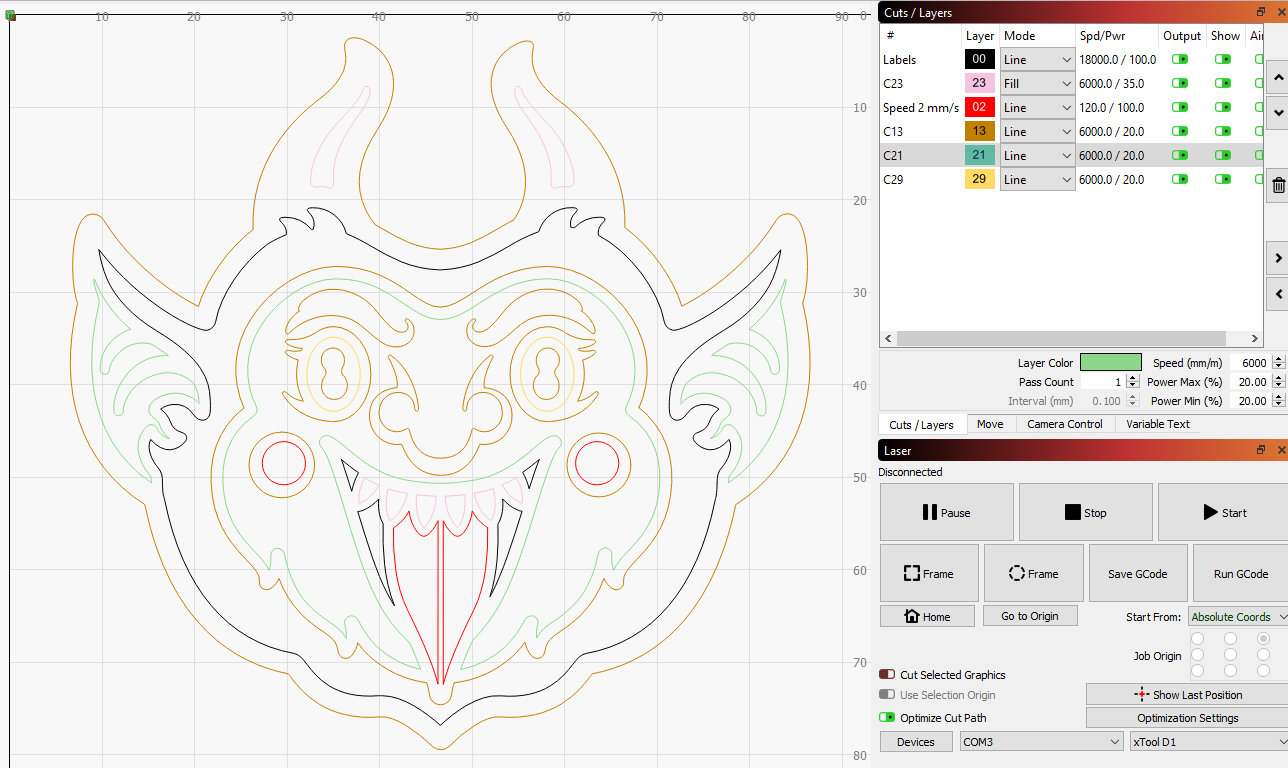The width and height of the screenshot is (1288, 768).
Task: Switch to the Camera Control tab
Action: point(1065,424)
